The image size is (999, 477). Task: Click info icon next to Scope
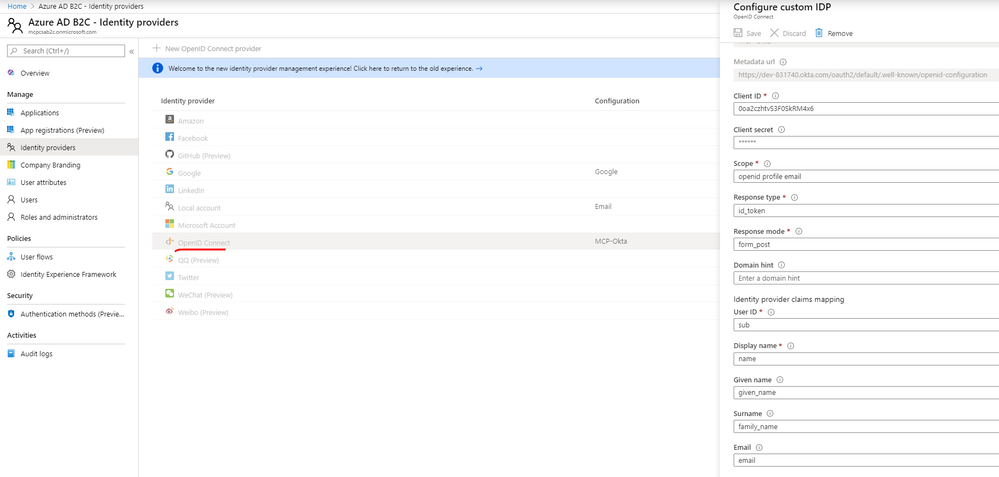point(767,164)
